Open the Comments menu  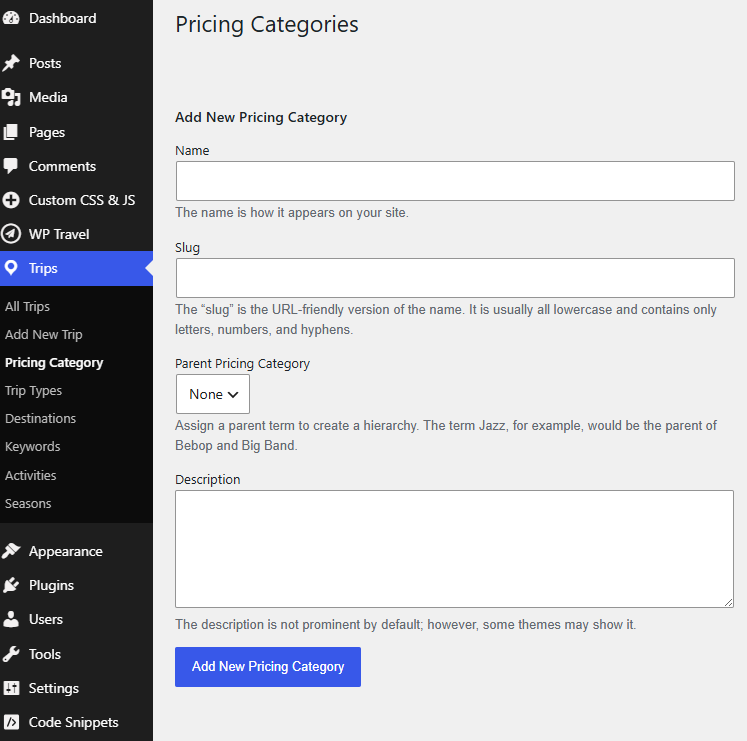click(x=76, y=166)
